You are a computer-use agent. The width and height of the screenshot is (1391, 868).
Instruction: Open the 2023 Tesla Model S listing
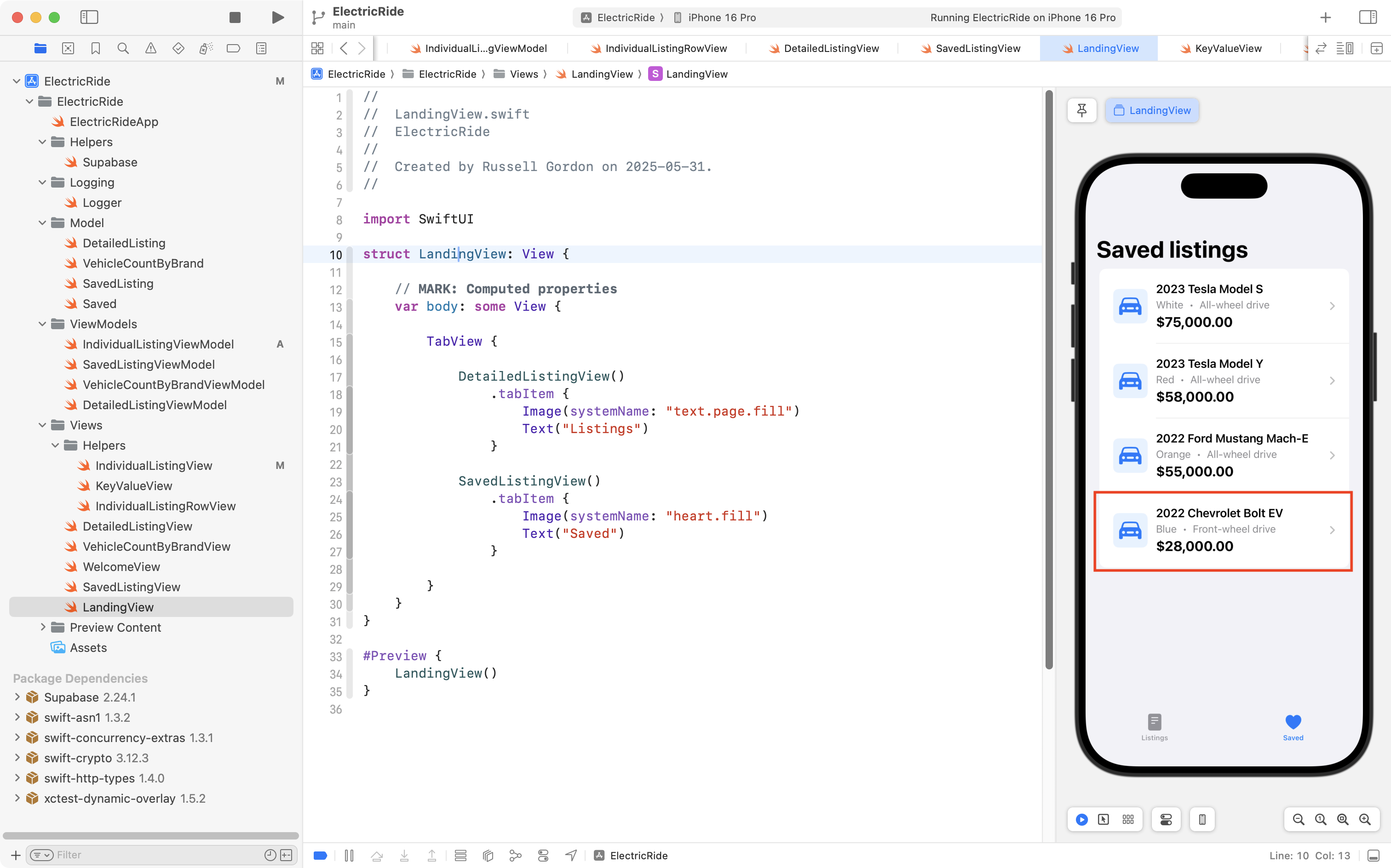click(1223, 305)
